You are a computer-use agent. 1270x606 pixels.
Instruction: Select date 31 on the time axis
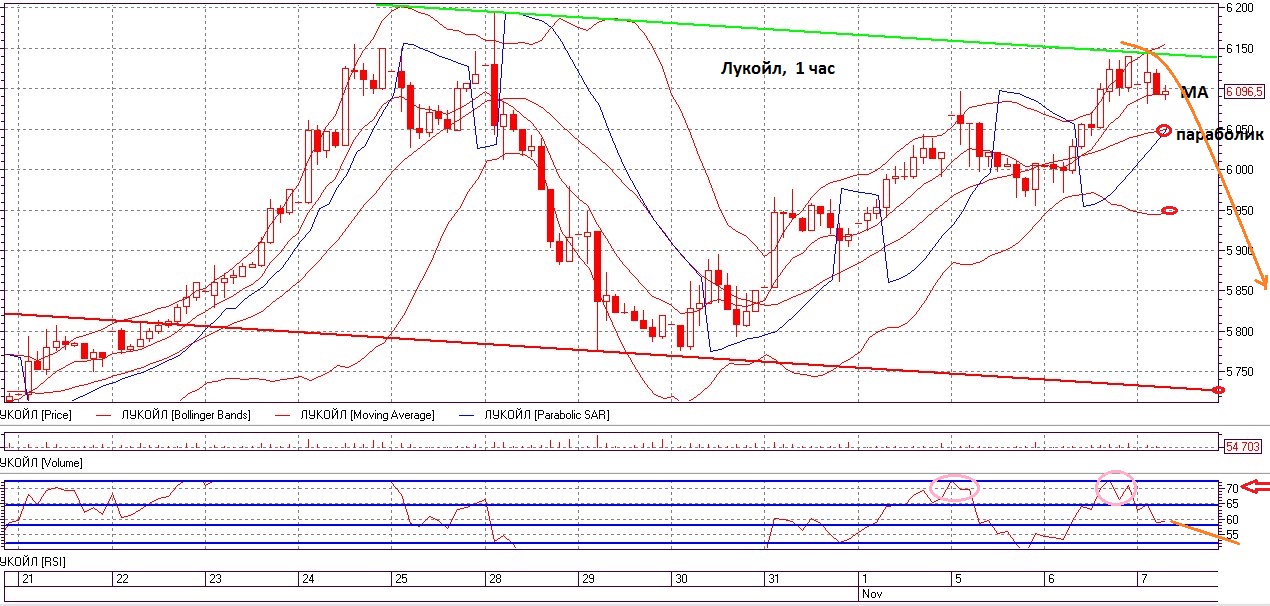click(x=774, y=579)
